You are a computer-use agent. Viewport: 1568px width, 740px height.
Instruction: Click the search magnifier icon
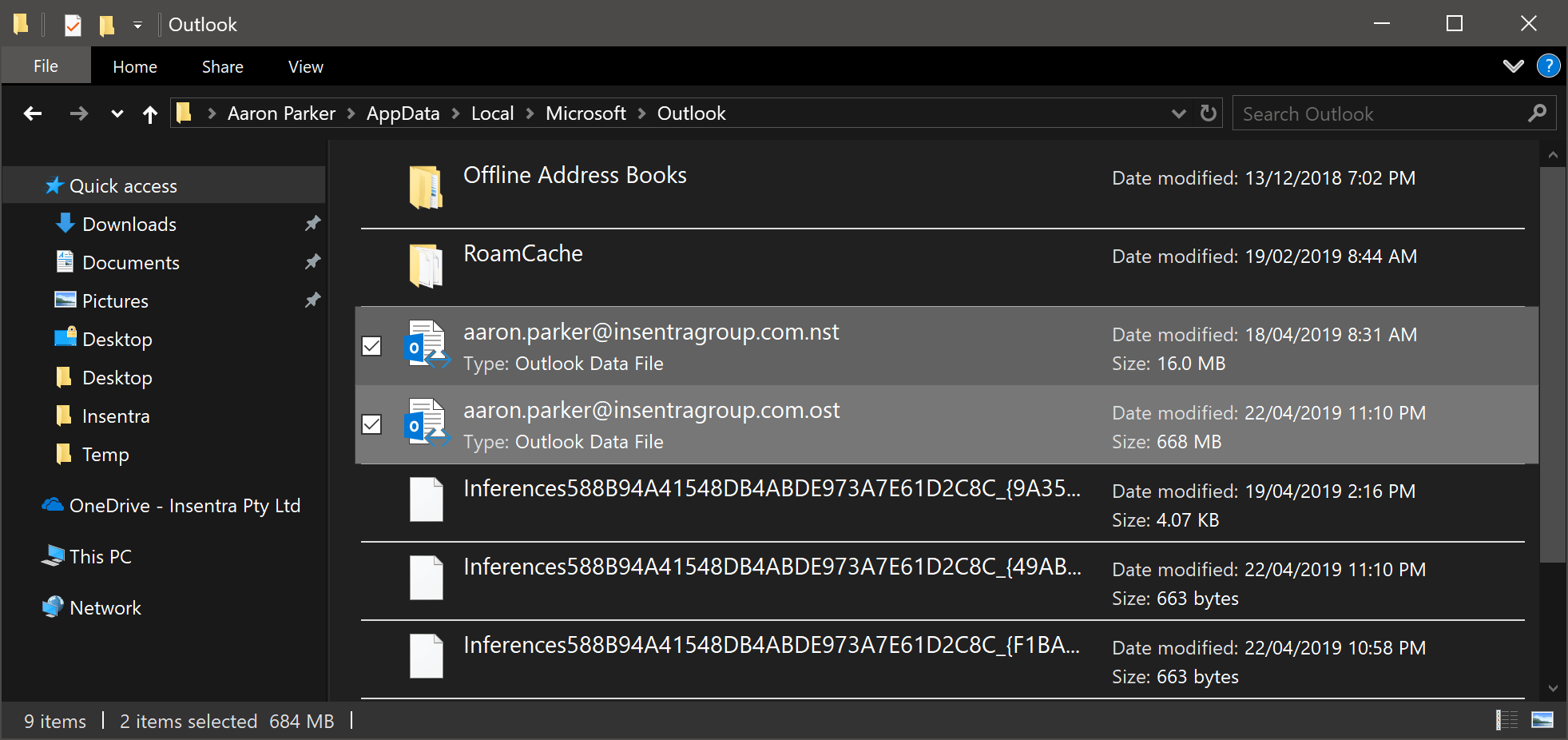(x=1536, y=113)
